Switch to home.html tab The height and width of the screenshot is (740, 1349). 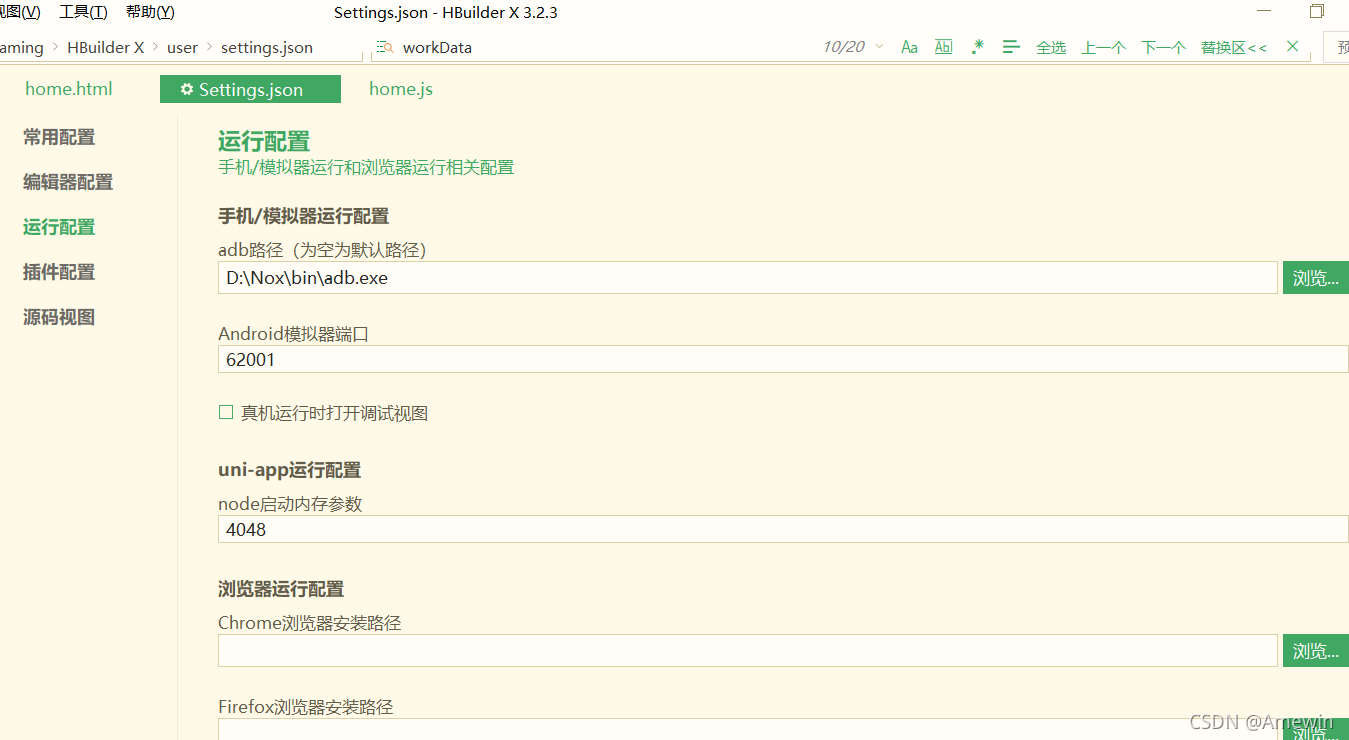pyautogui.click(x=69, y=89)
